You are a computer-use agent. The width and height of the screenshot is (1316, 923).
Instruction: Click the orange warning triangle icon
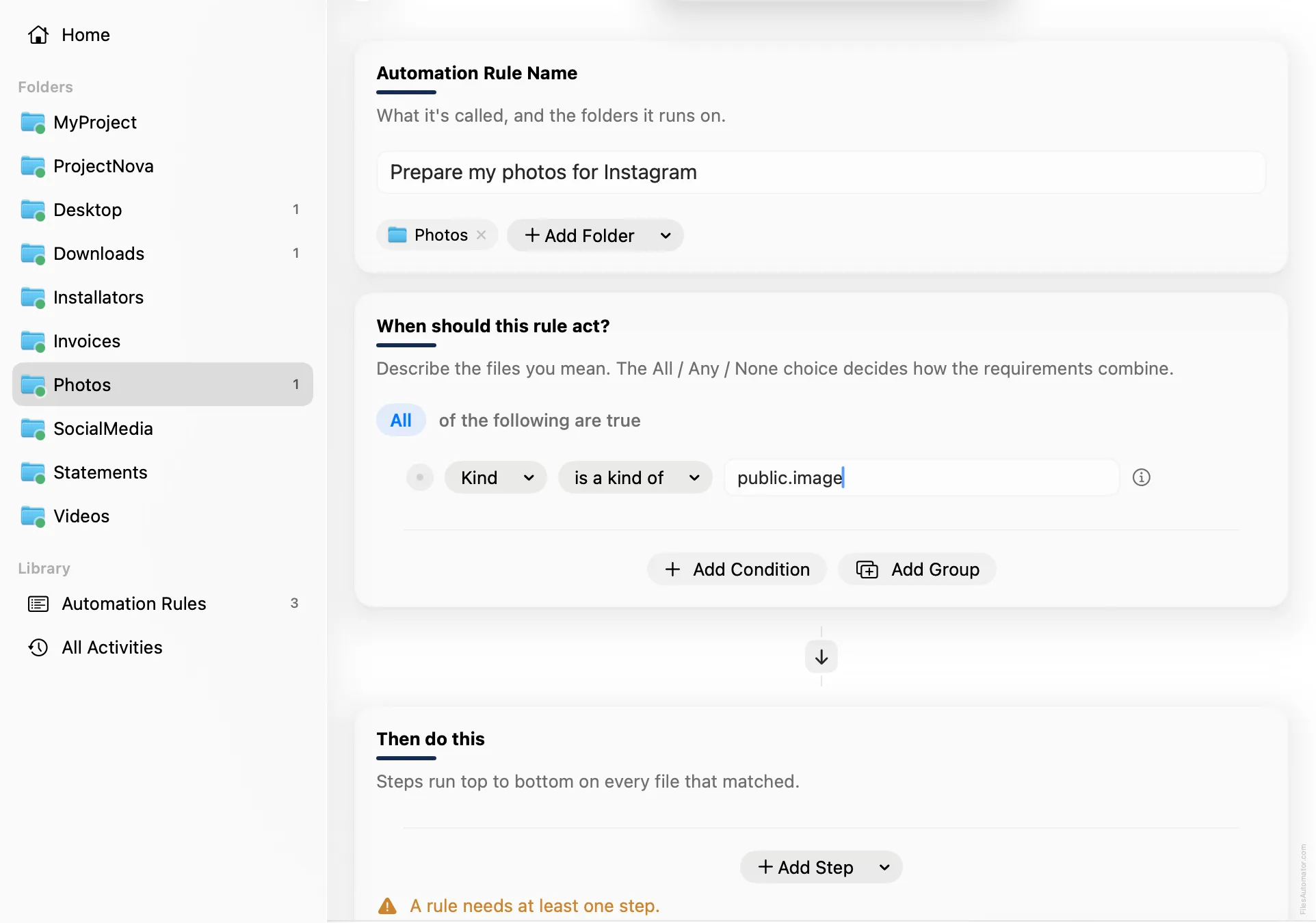click(x=387, y=906)
